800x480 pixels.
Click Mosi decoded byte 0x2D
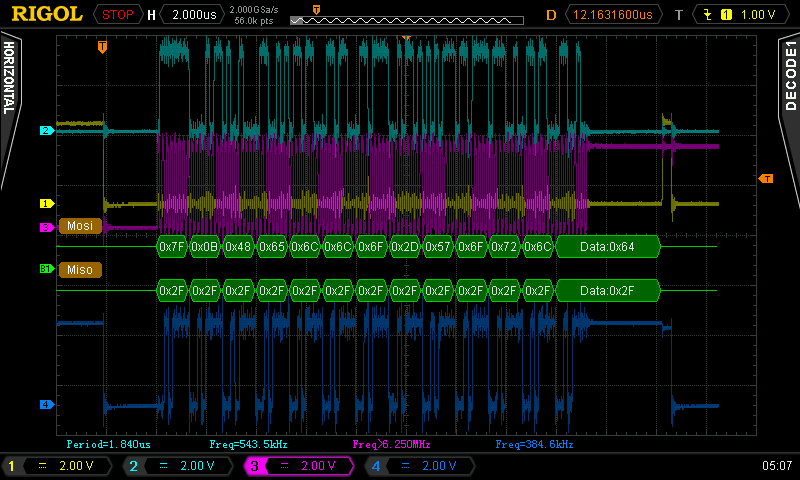(405, 247)
